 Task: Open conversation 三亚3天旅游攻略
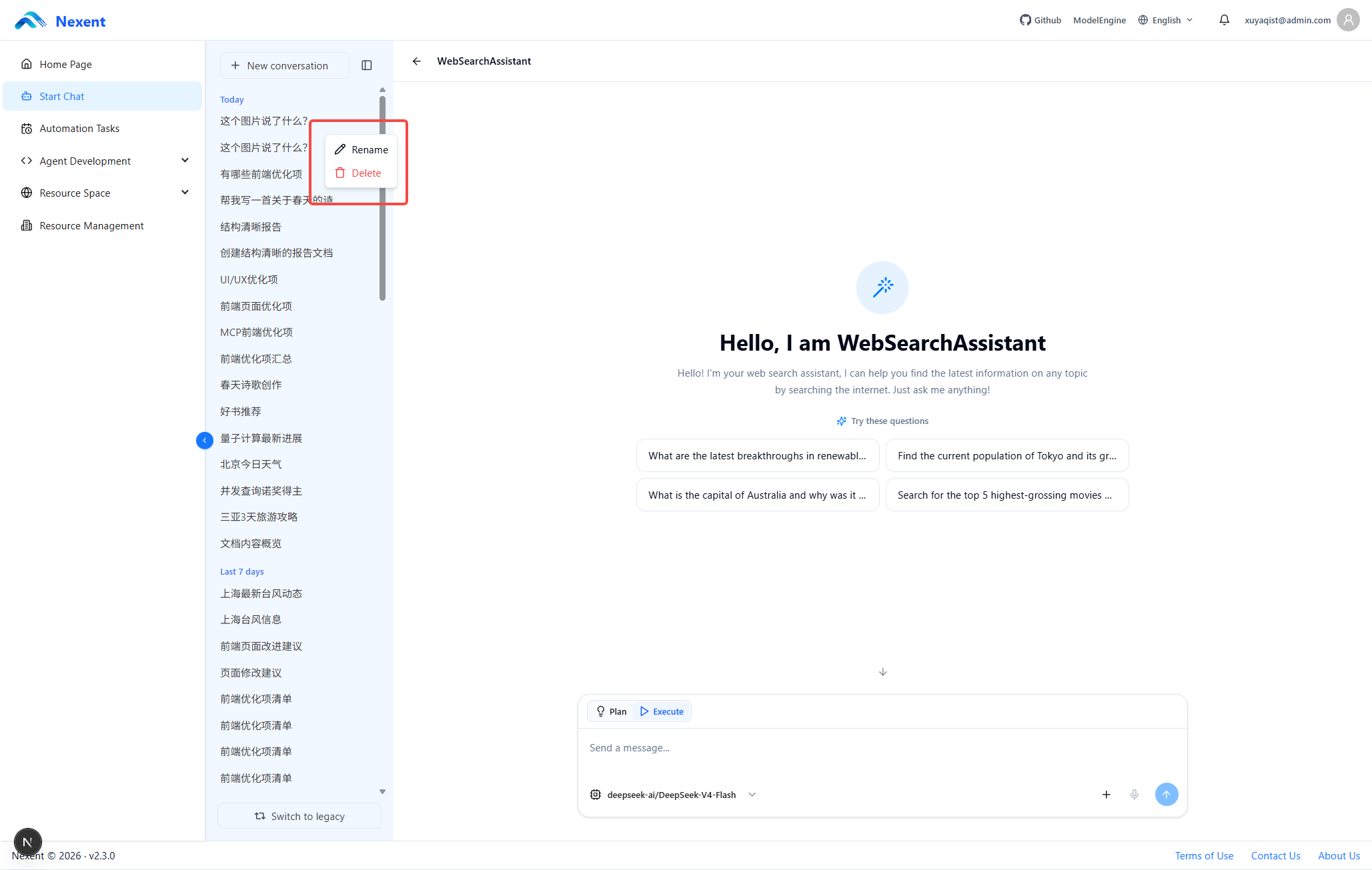[259, 517]
